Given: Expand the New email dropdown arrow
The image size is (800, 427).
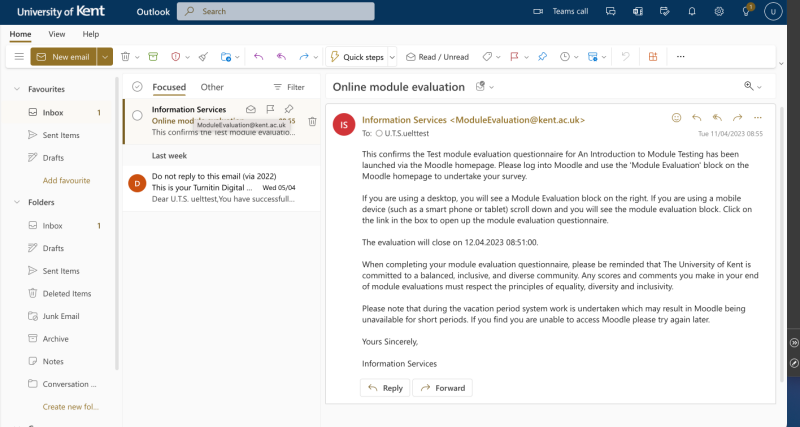Looking at the screenshot, I should click(x=105, y=57).
